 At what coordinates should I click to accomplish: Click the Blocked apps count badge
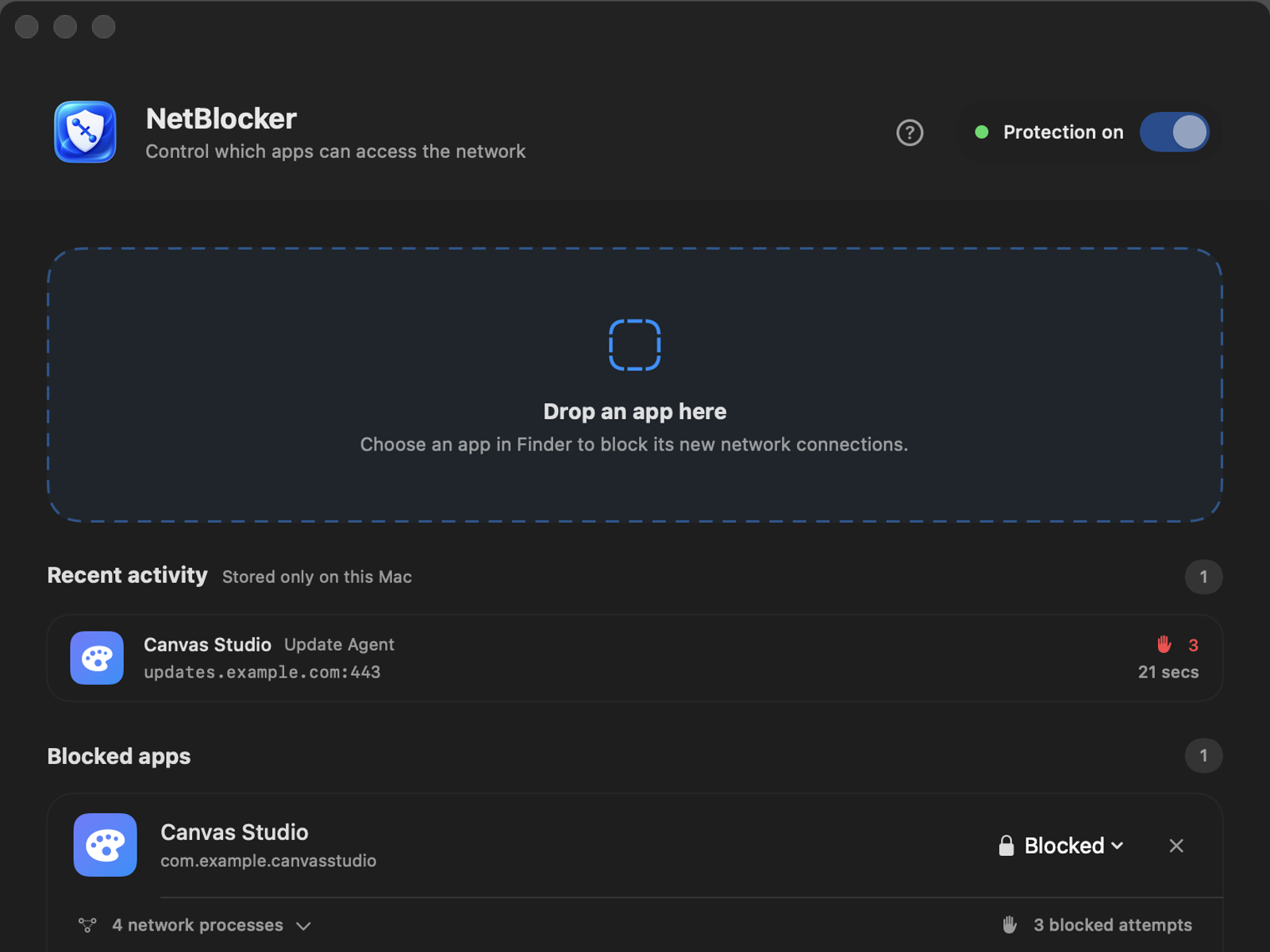[1203, 755]
